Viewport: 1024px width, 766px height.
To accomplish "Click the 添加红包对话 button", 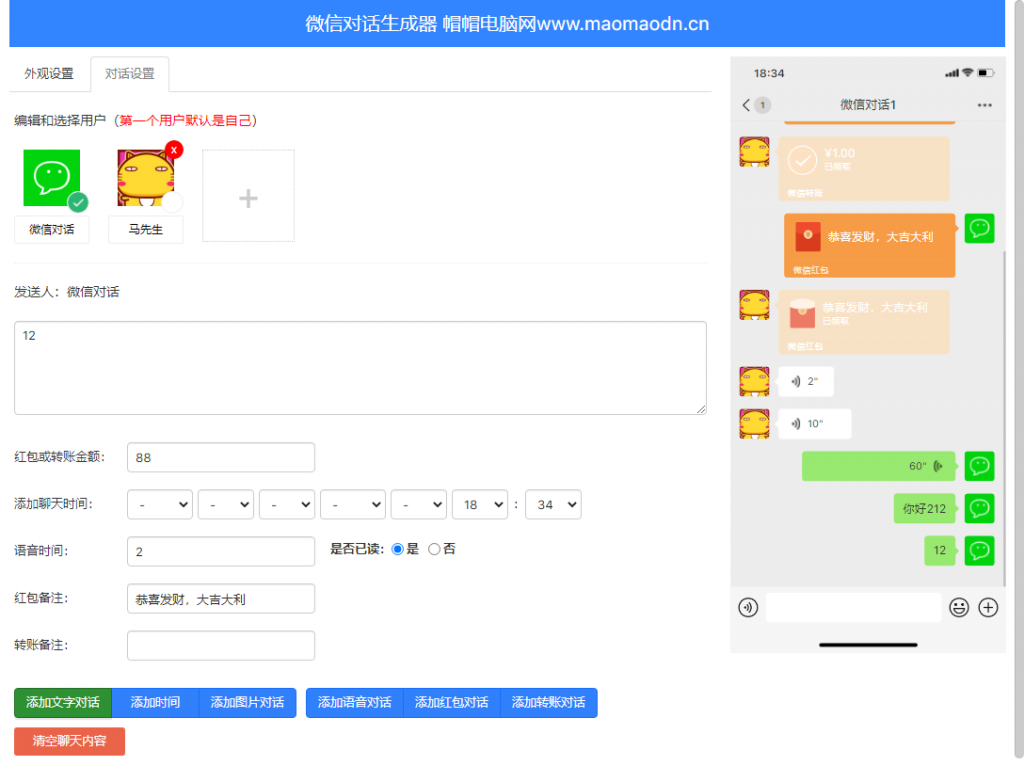I will tap(452, 703).
